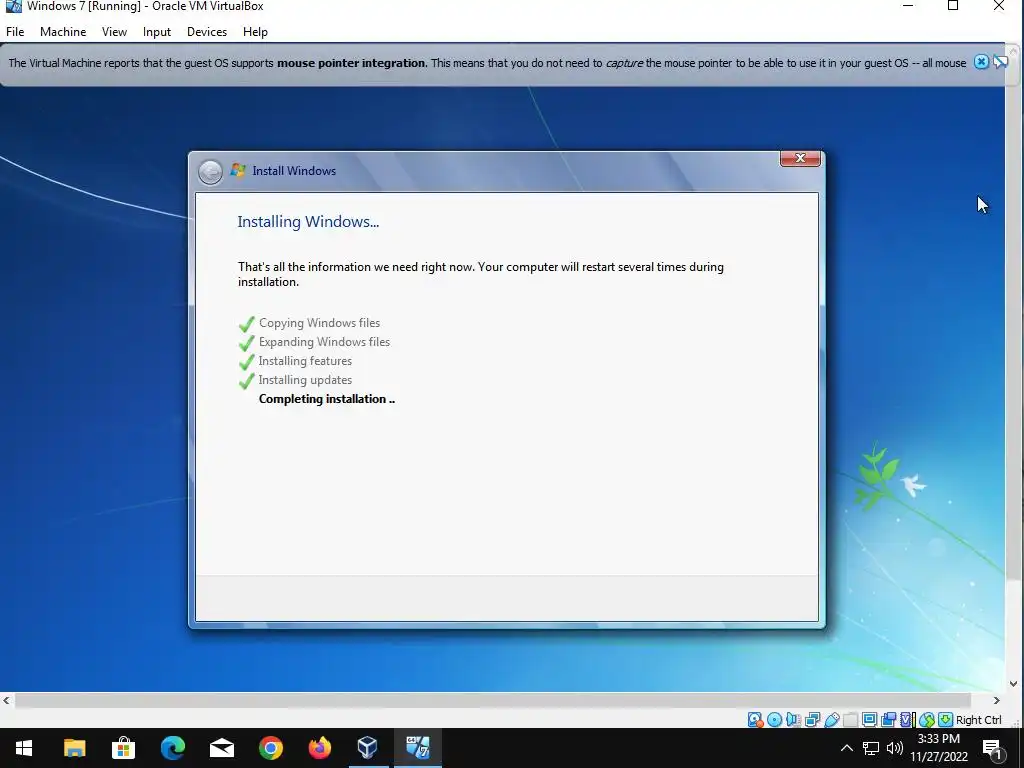
Task: Open the Mail app from the taskbar
Action: point(221,748)
